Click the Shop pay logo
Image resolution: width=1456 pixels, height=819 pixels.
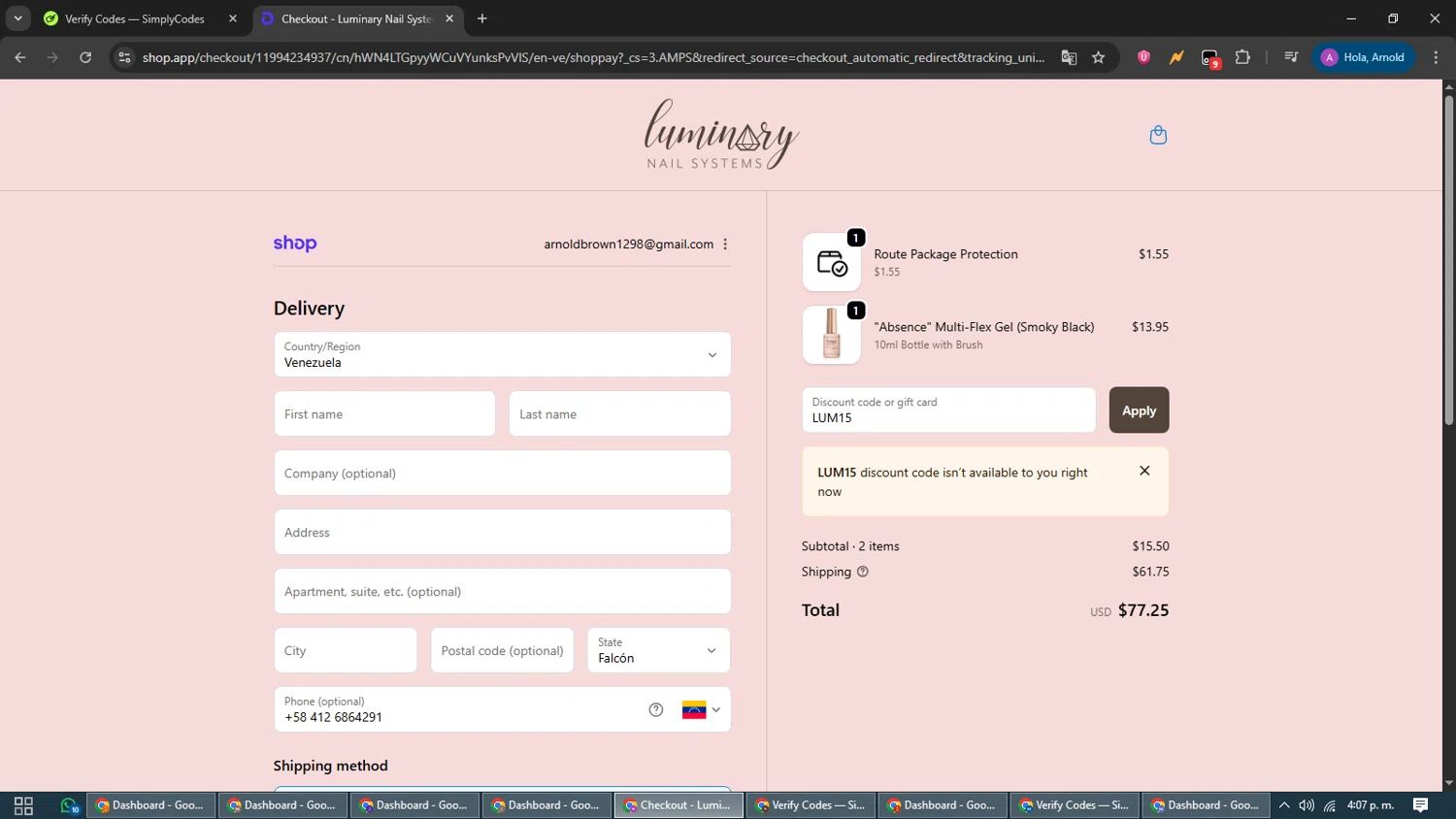(x=295, y=244)
